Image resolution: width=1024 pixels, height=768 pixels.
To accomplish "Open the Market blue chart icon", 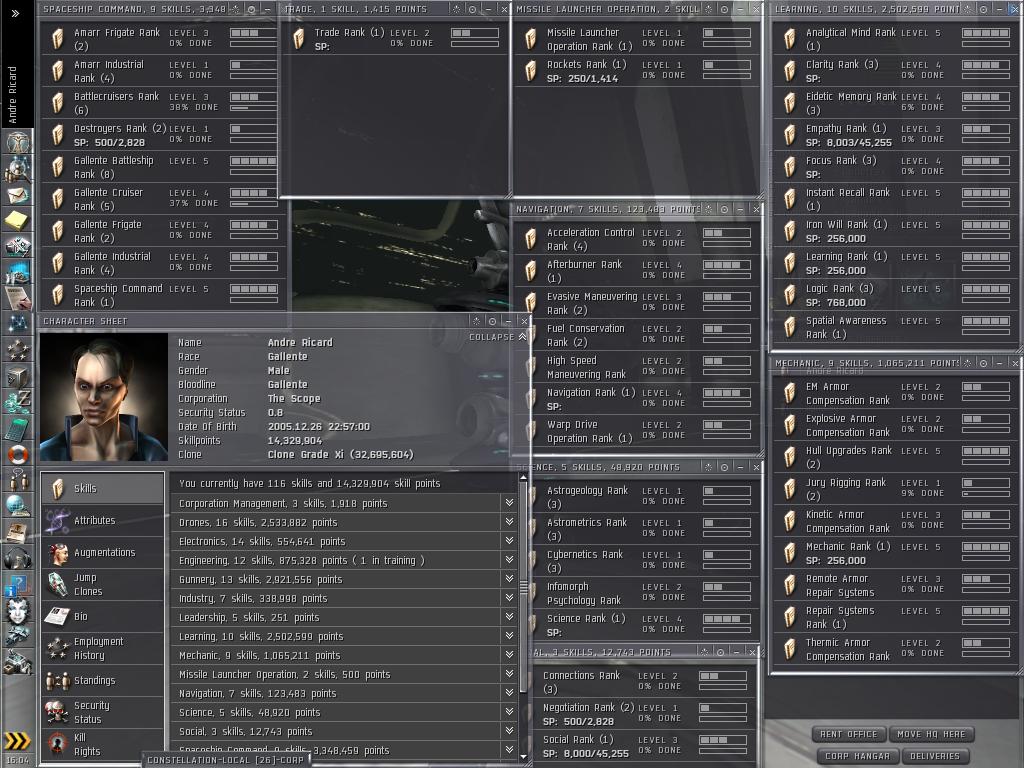I will [x=17, y=271].
